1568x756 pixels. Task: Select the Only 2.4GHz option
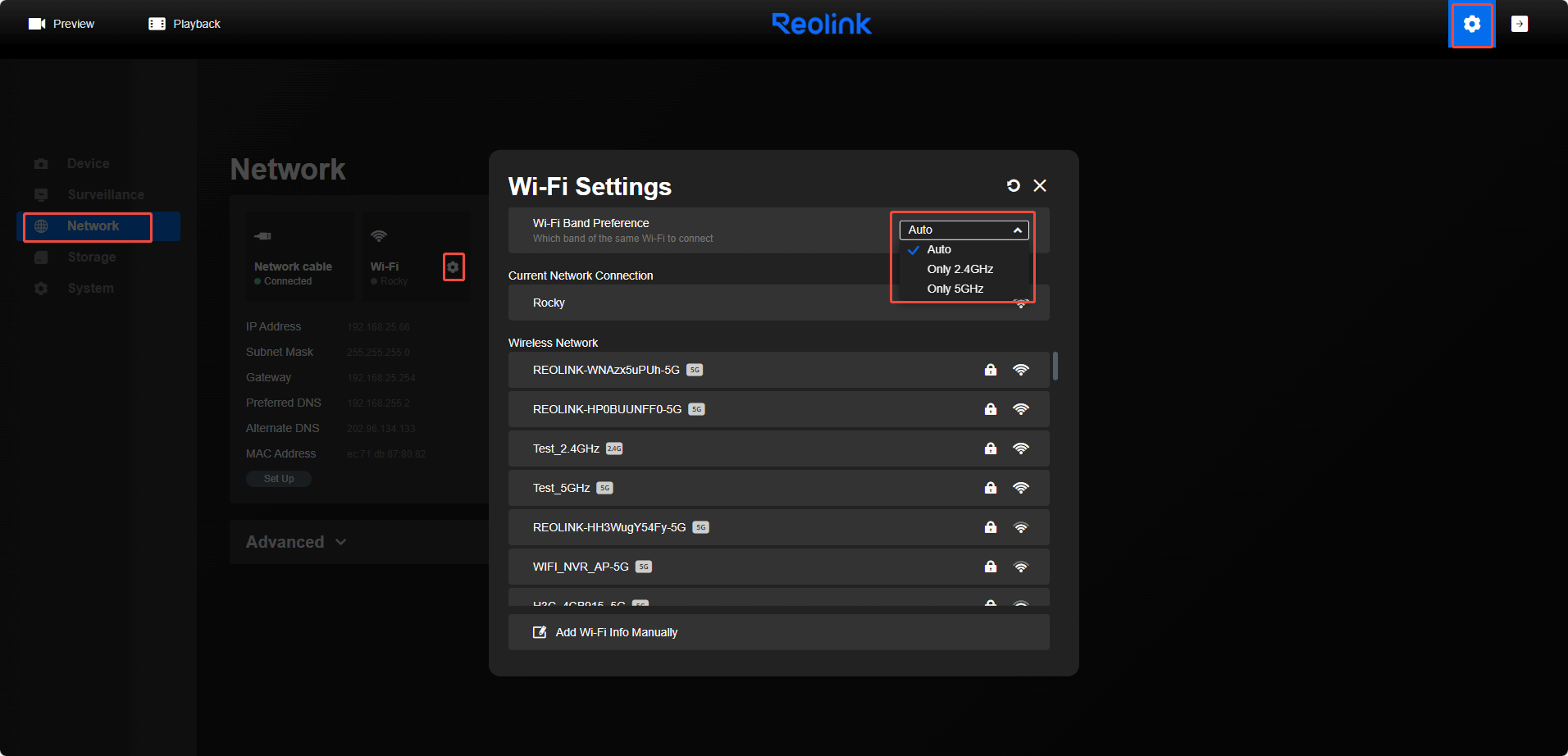[959, 269]
